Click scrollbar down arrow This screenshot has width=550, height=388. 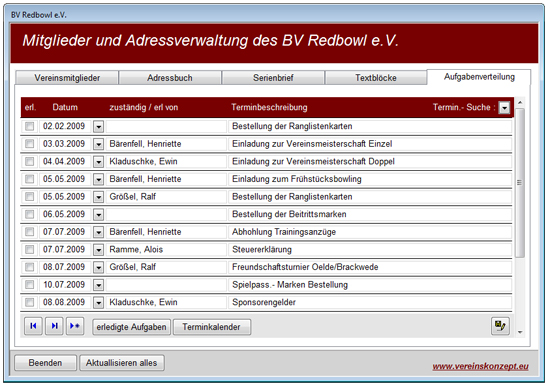520,332
